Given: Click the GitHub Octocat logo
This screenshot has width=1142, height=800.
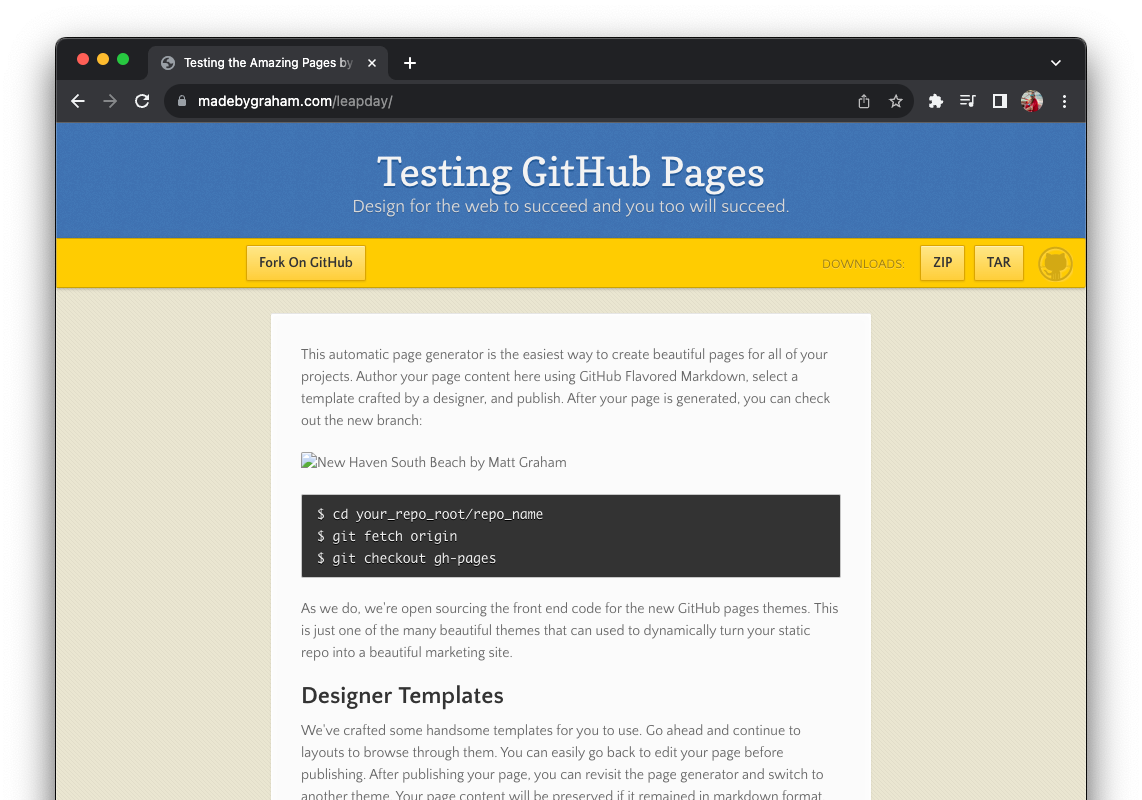Looking at the screenshot, I should (x=1055, y=264).
